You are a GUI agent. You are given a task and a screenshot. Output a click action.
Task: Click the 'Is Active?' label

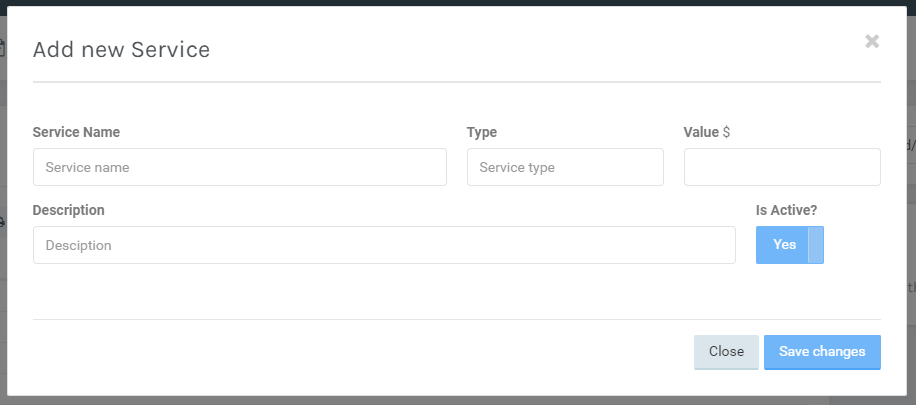pyautogui.click(x=786, y=210)
